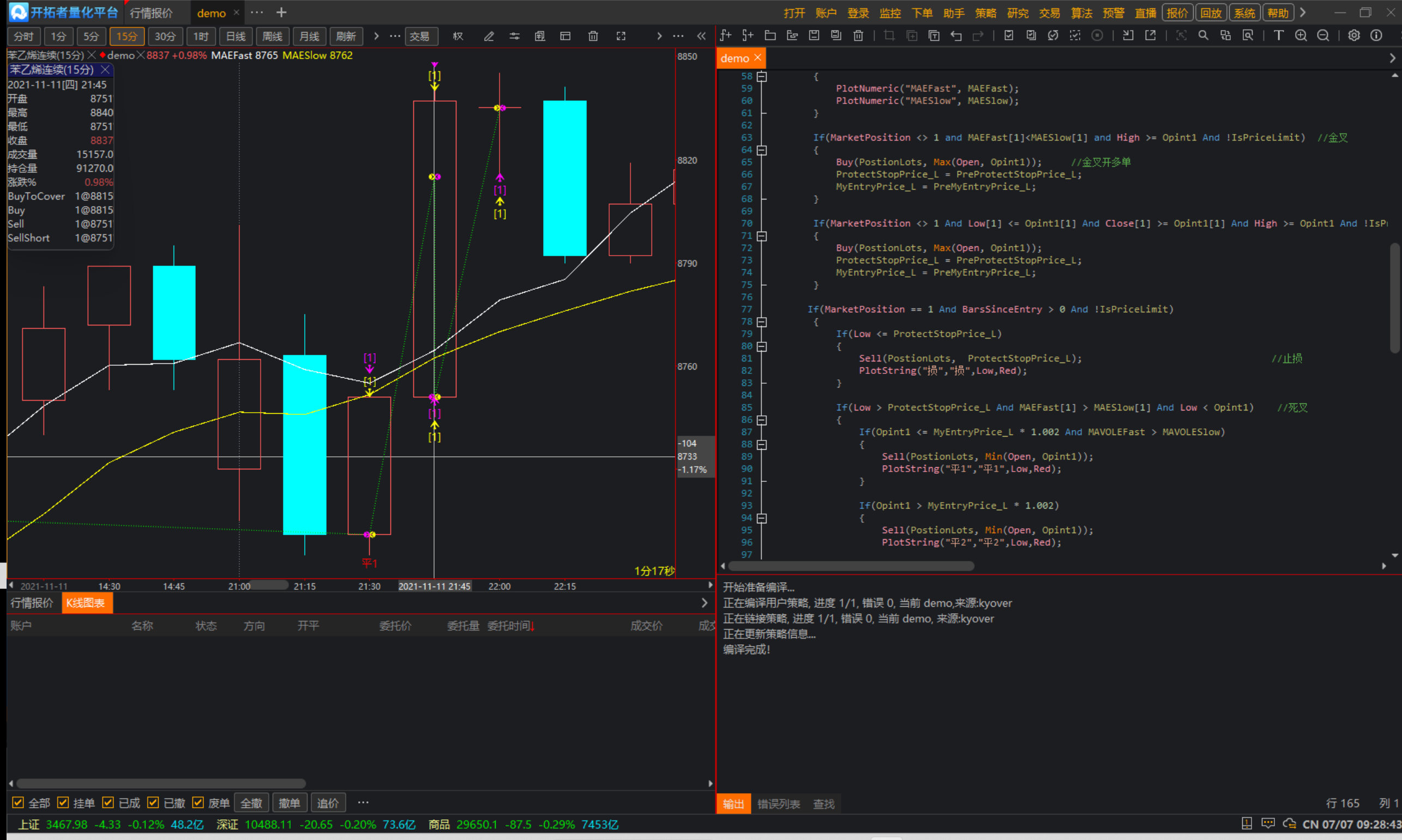
Task: Click the zoom out magnifier-minus icon
Action: point(1323,35)
